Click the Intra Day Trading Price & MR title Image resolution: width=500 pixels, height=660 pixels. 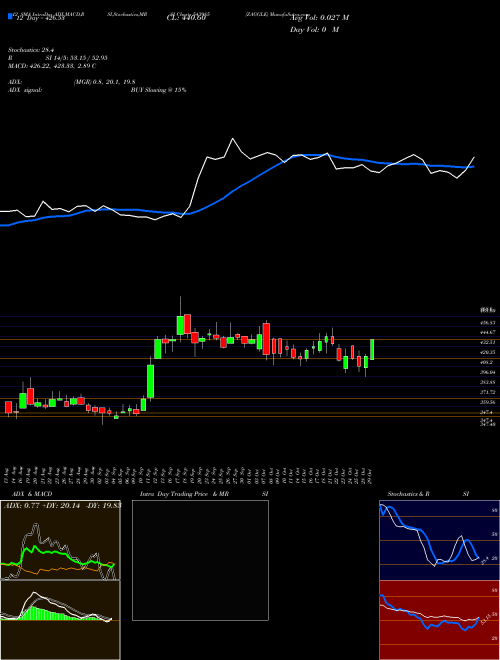[184, 494]
